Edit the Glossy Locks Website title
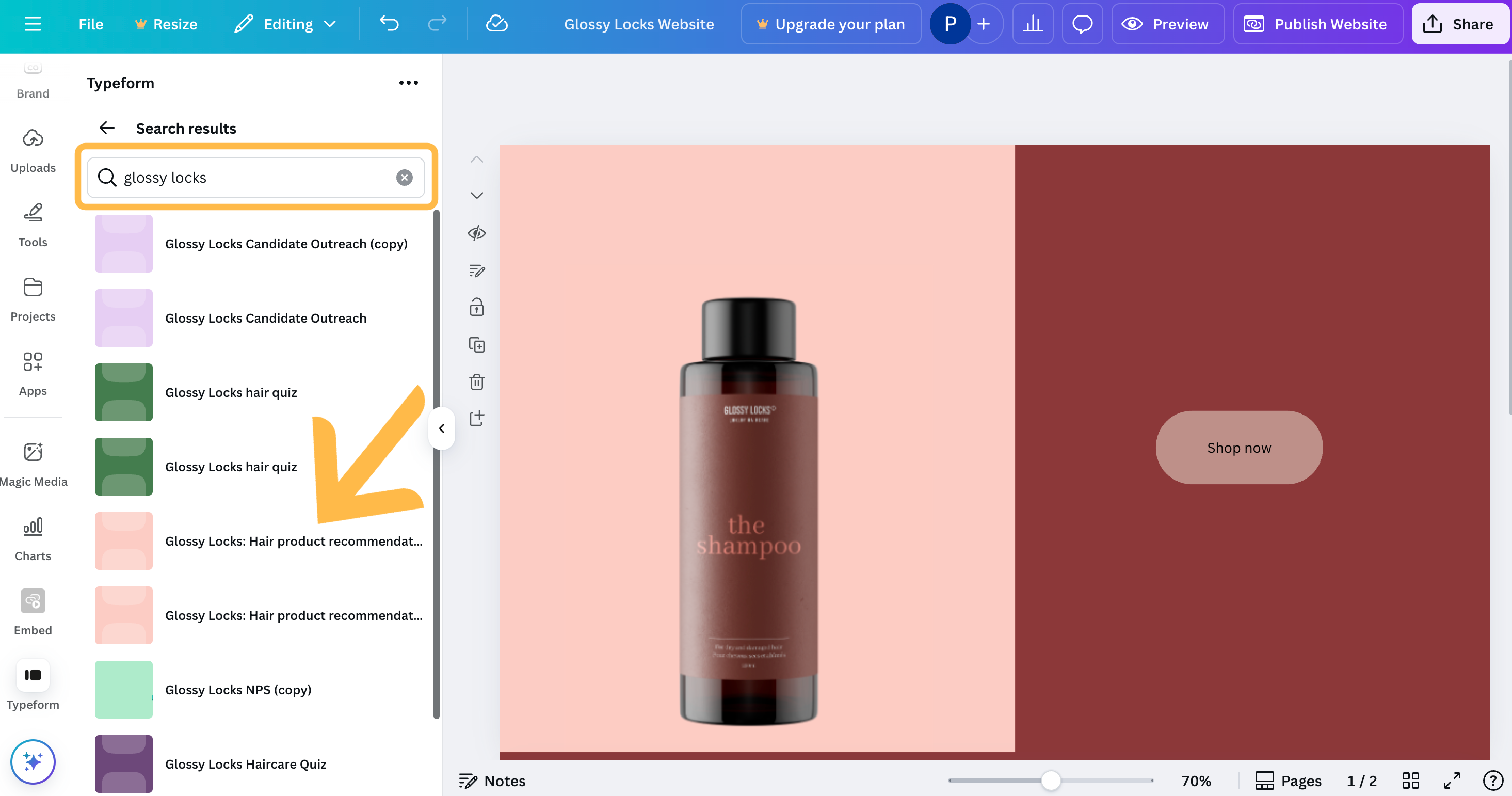This screenshot has width=1512, height=796. (639, 24)
